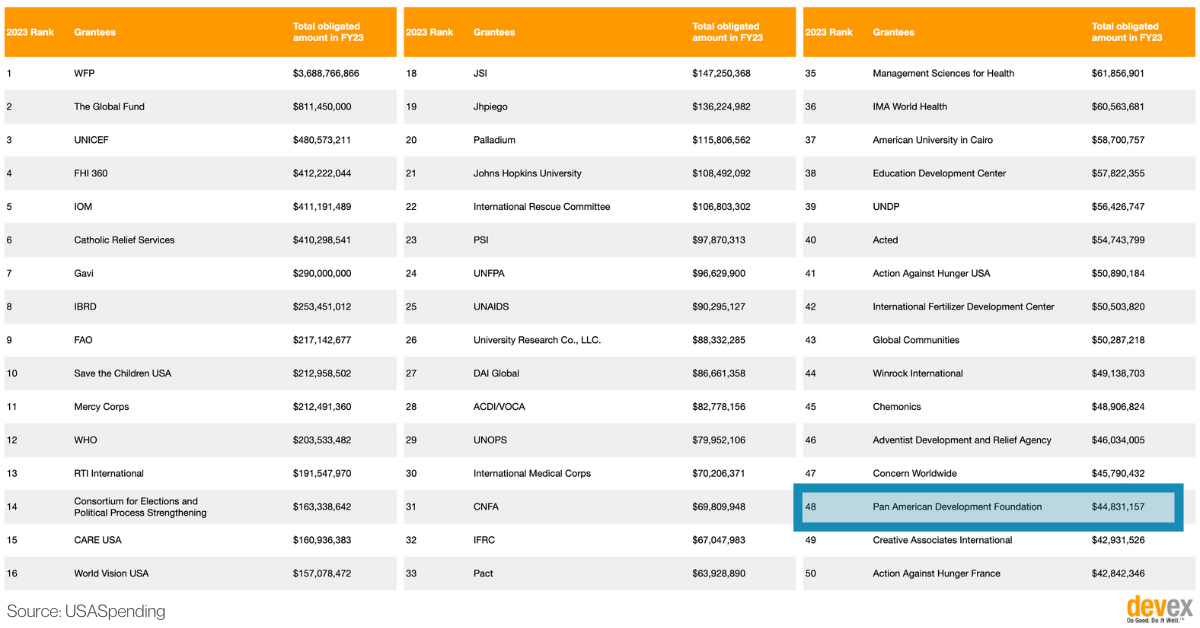Click the highlighted Pan American Development Foundation row

tap(988, 507)
